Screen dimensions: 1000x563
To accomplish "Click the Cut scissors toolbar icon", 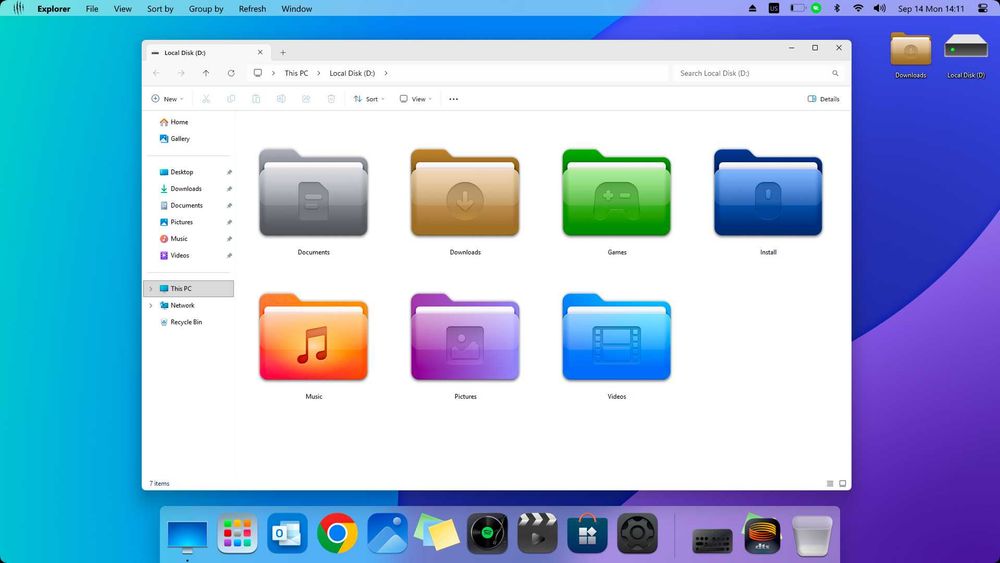I will point(206,99).
